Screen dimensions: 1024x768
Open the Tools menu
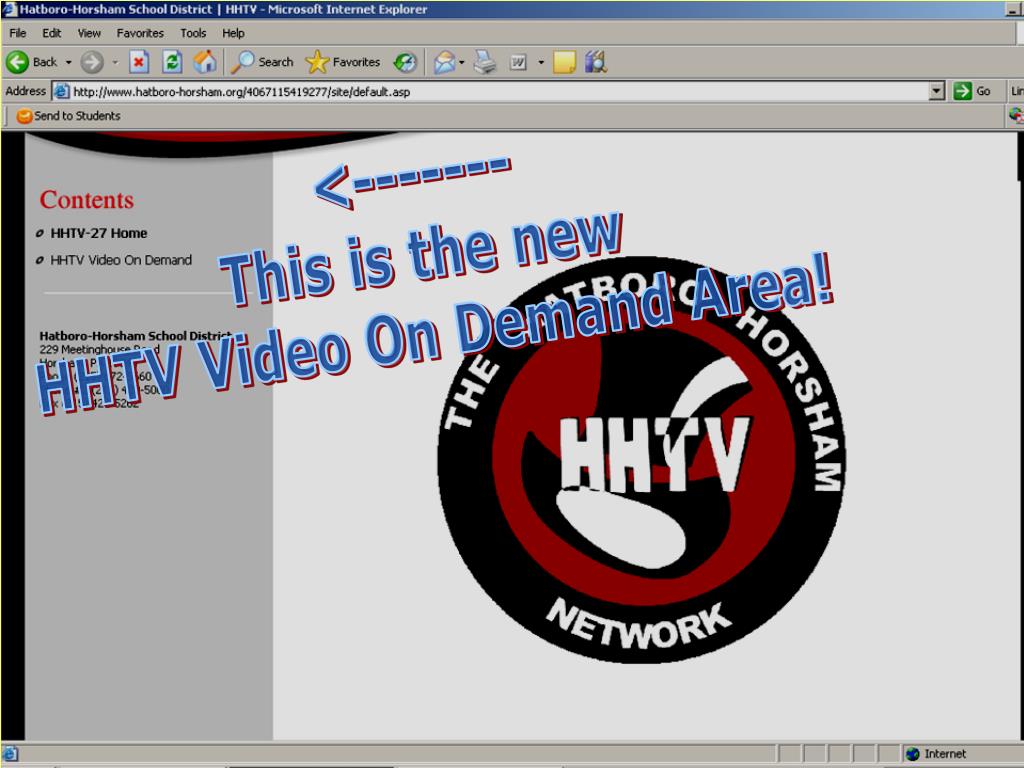point(193,33)
